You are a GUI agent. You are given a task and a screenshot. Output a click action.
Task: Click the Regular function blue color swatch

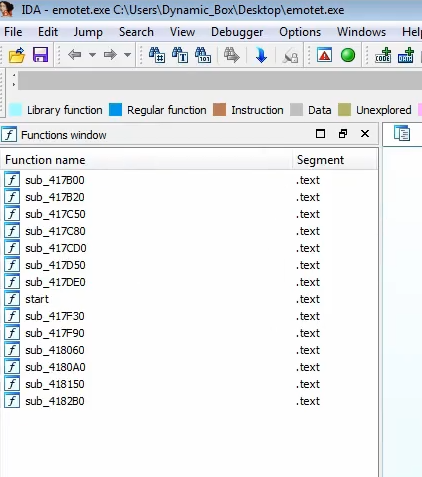tap(115, 110)
